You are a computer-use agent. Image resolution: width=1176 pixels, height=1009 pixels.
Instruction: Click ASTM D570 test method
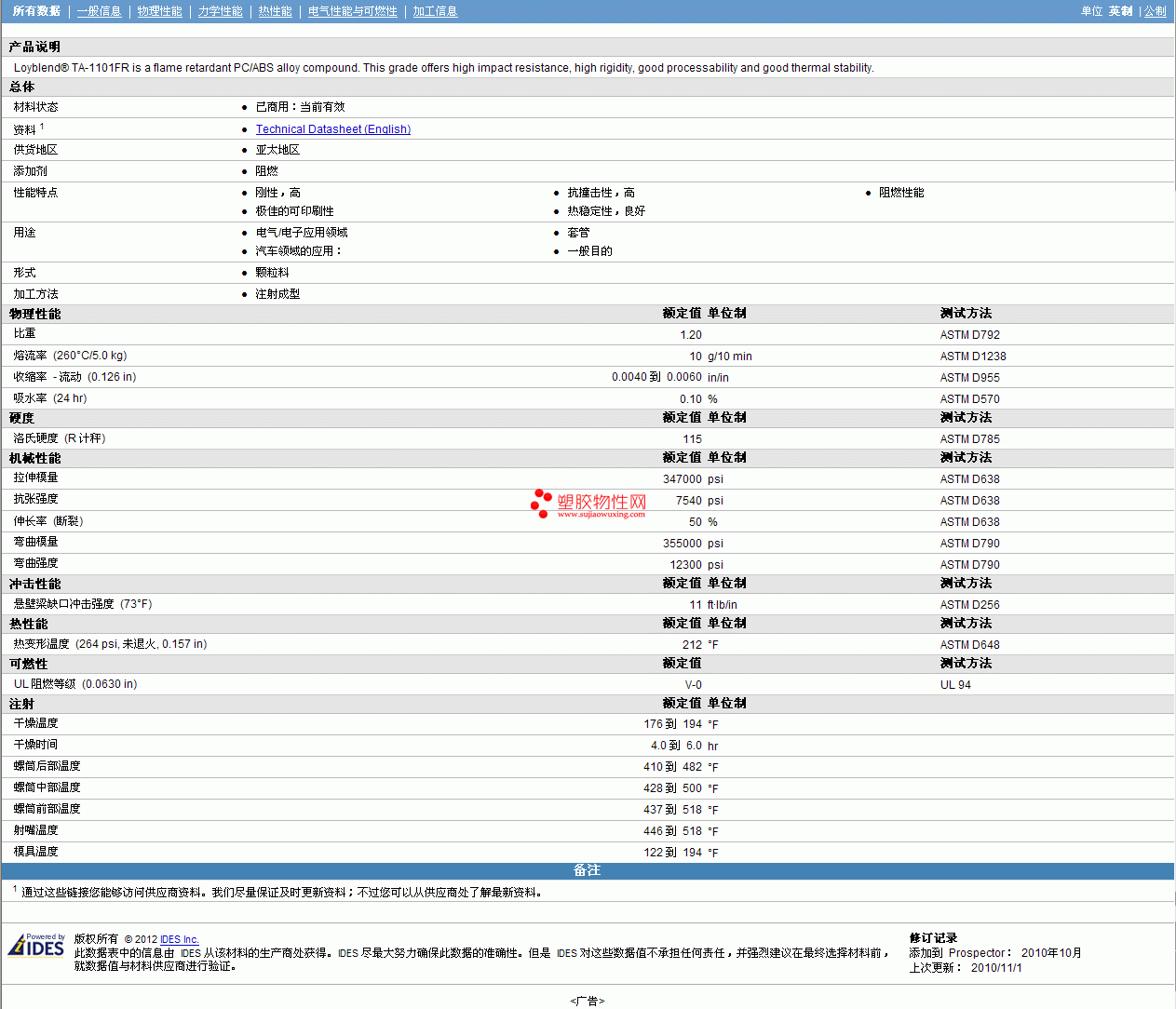pos(970,399)
